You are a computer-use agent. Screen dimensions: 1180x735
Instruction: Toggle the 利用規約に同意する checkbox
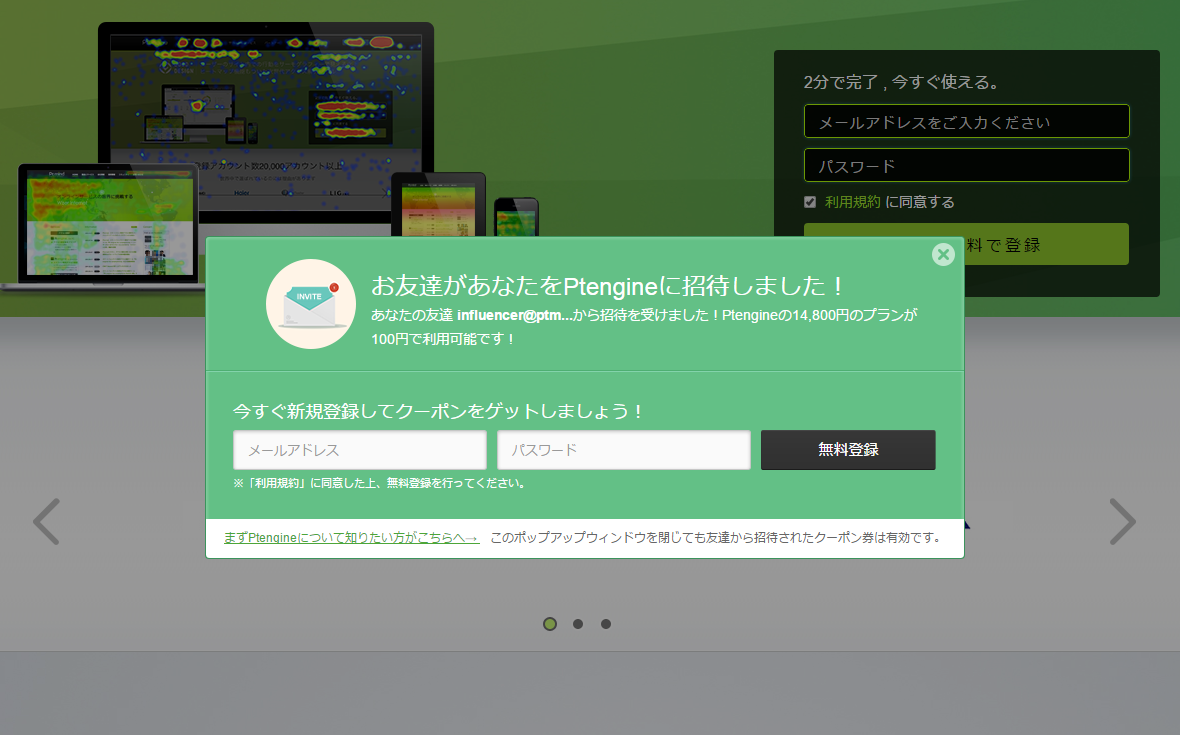tap(810, 202)
